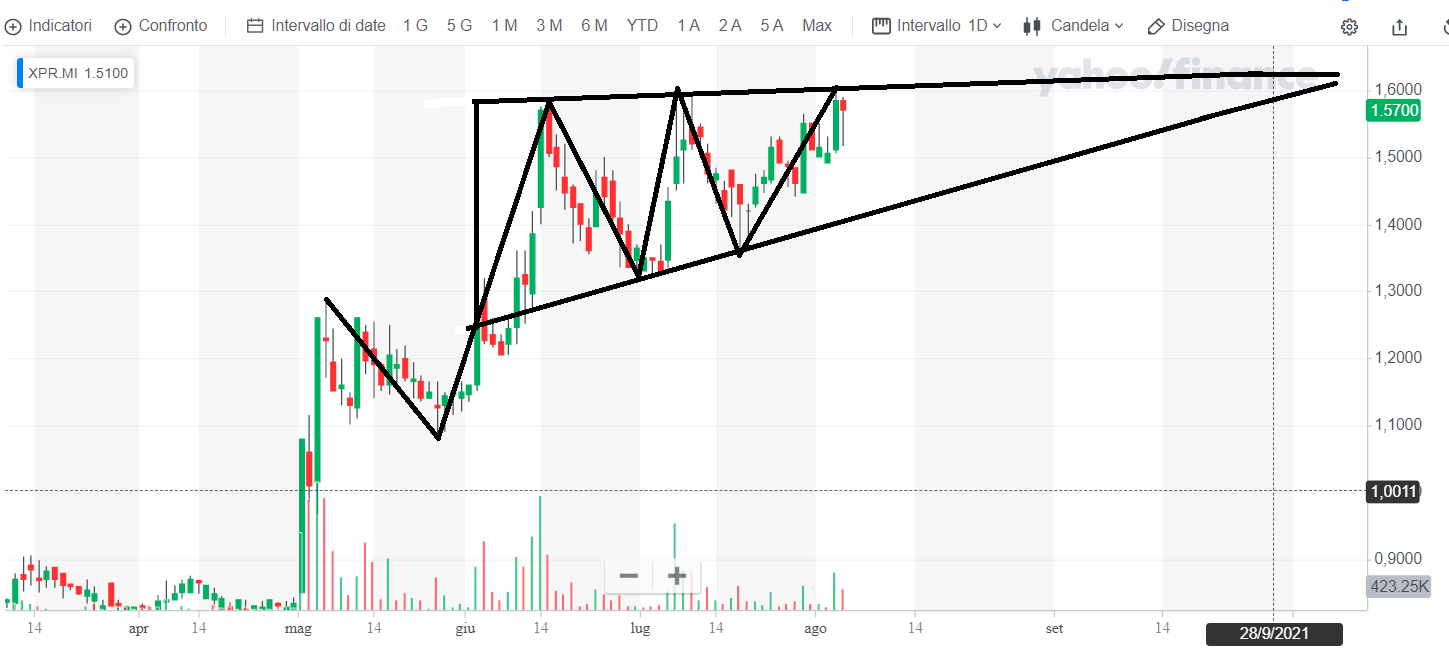Select the 3 M time range
1449x655 pixels.
549,26
